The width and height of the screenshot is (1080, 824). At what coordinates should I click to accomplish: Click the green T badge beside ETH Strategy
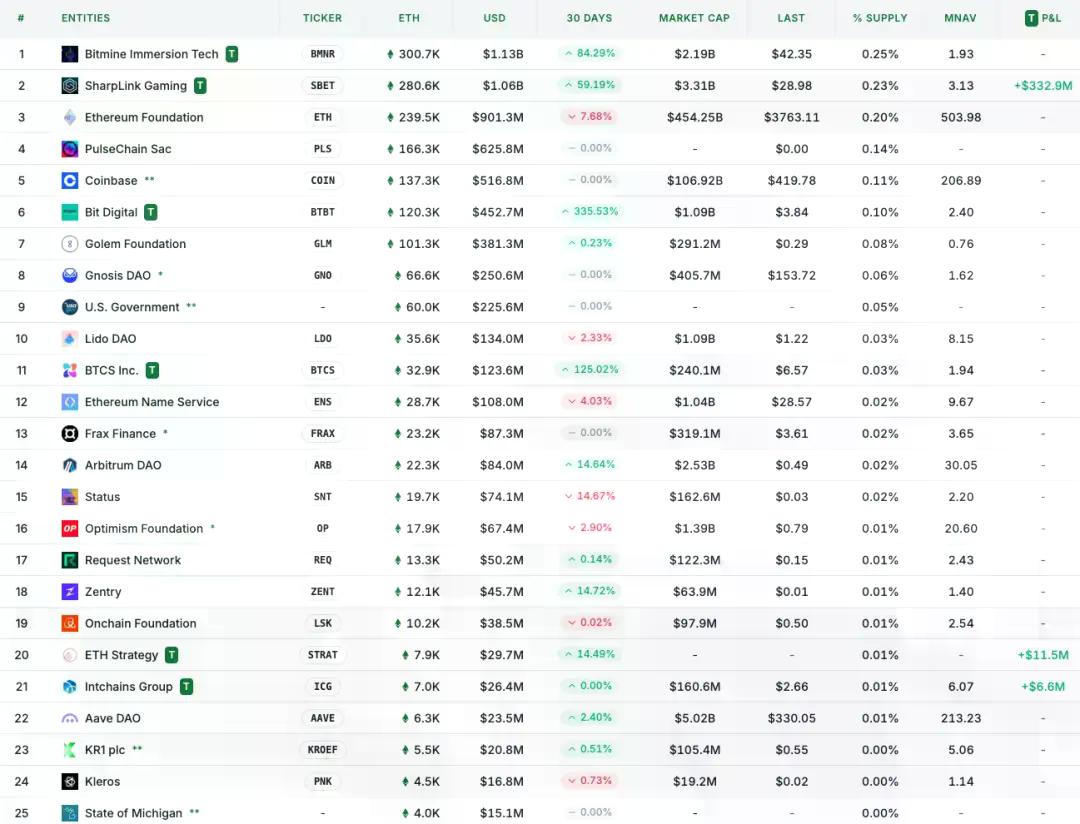[172, 655]
